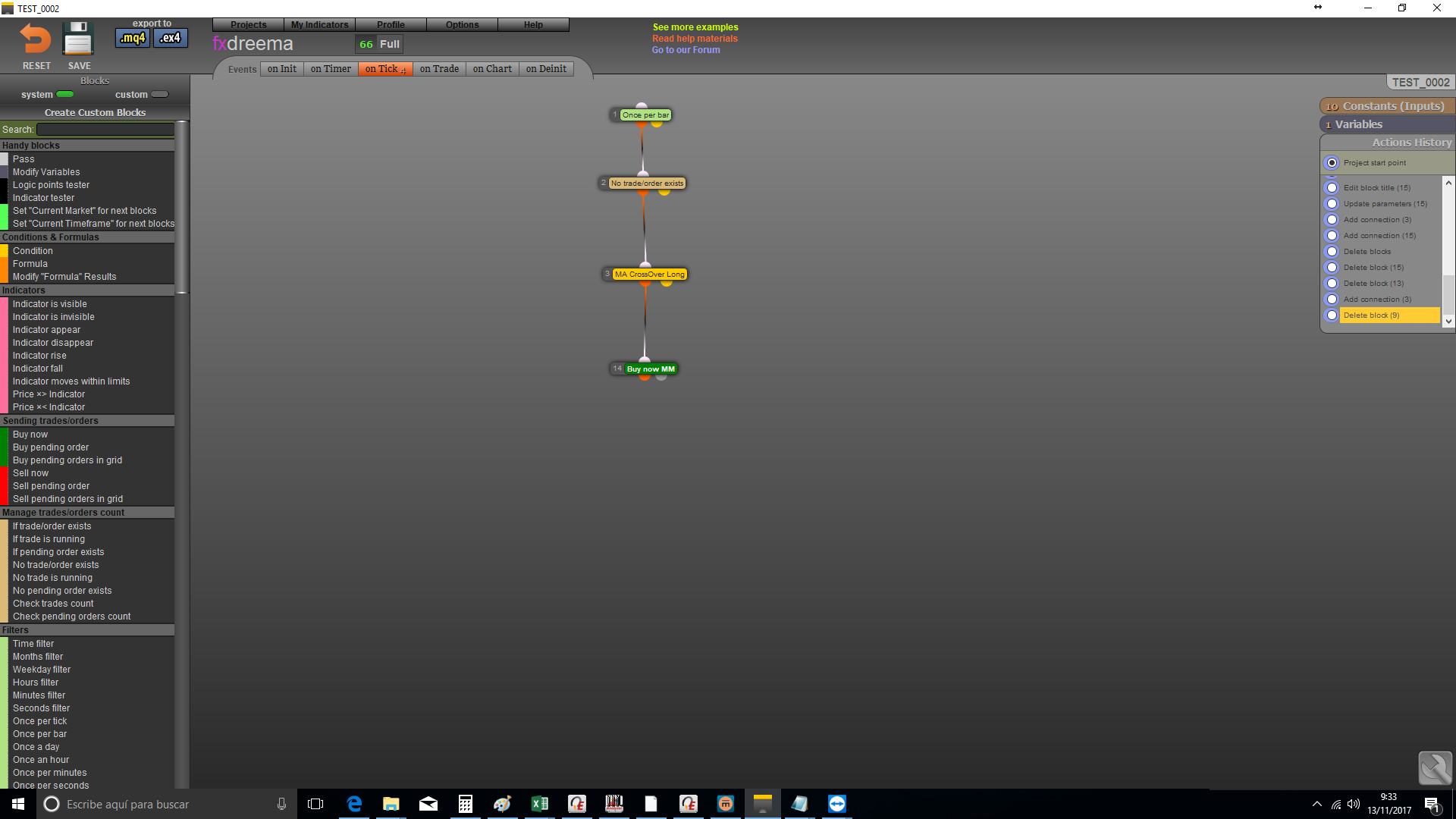Open See more examples link
The height and width of the screenshot is (819, 1456).
coord(695,27)
